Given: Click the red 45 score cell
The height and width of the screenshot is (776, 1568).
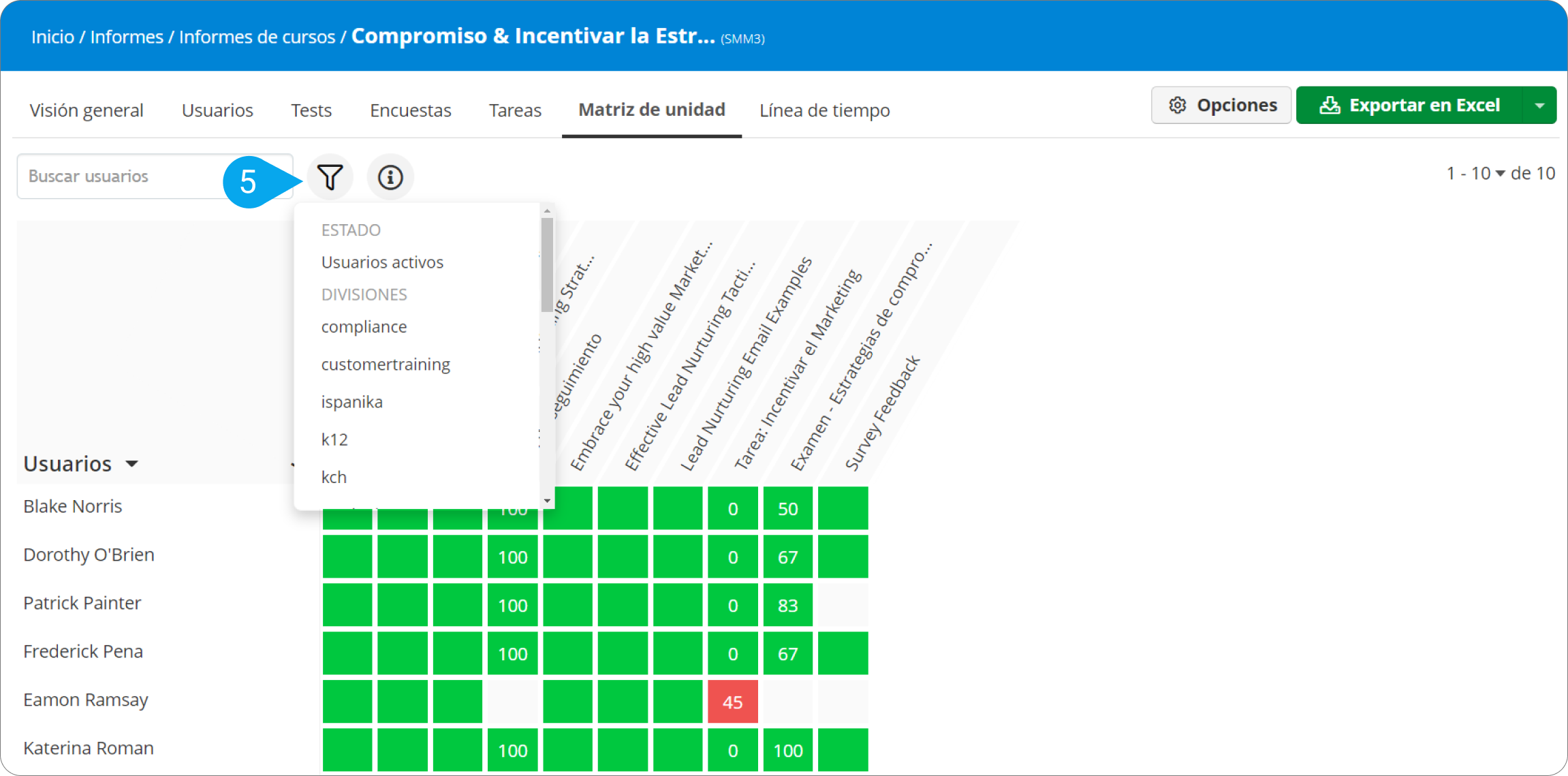Looking at the screenshot, I should tap(732, 702).
